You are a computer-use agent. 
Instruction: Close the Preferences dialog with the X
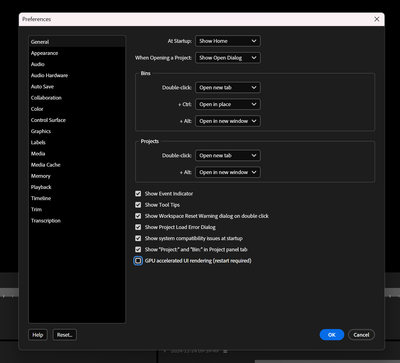(x=377, y=19)
